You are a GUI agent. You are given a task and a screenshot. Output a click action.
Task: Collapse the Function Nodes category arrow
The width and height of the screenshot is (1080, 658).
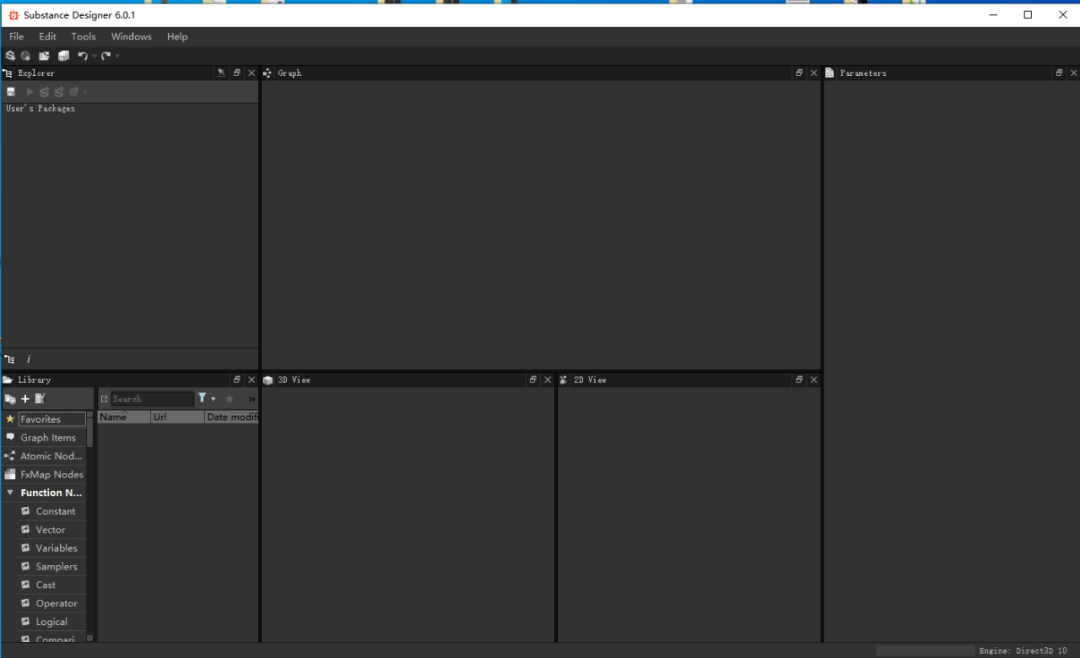click(x=10, y=493)
